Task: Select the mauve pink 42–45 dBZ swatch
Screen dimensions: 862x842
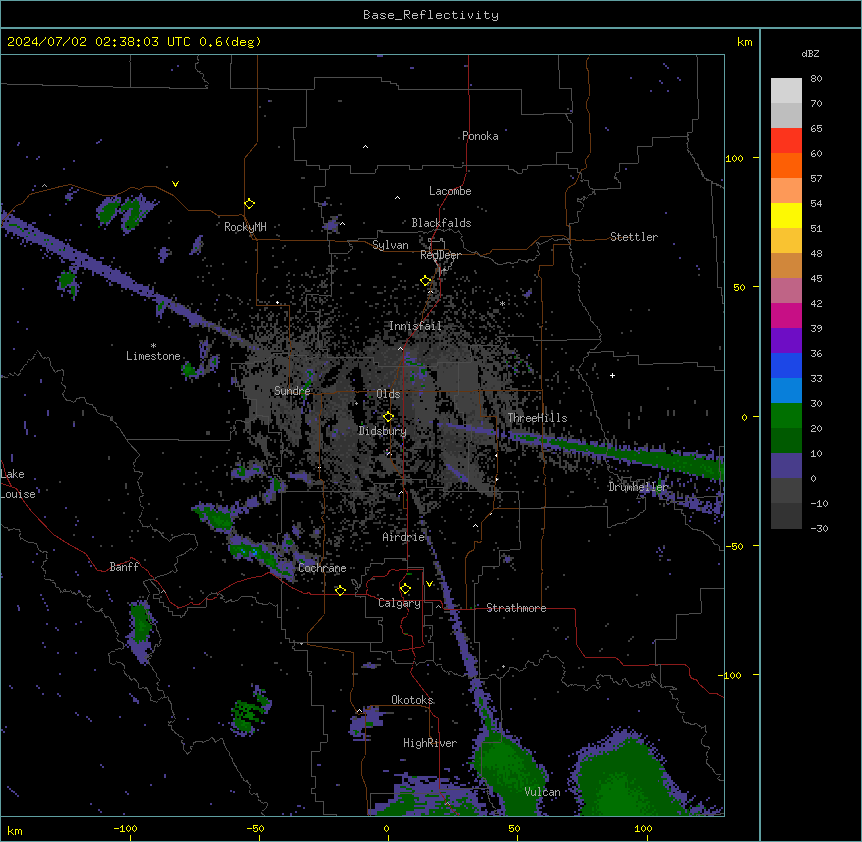Action: [786, 291]
